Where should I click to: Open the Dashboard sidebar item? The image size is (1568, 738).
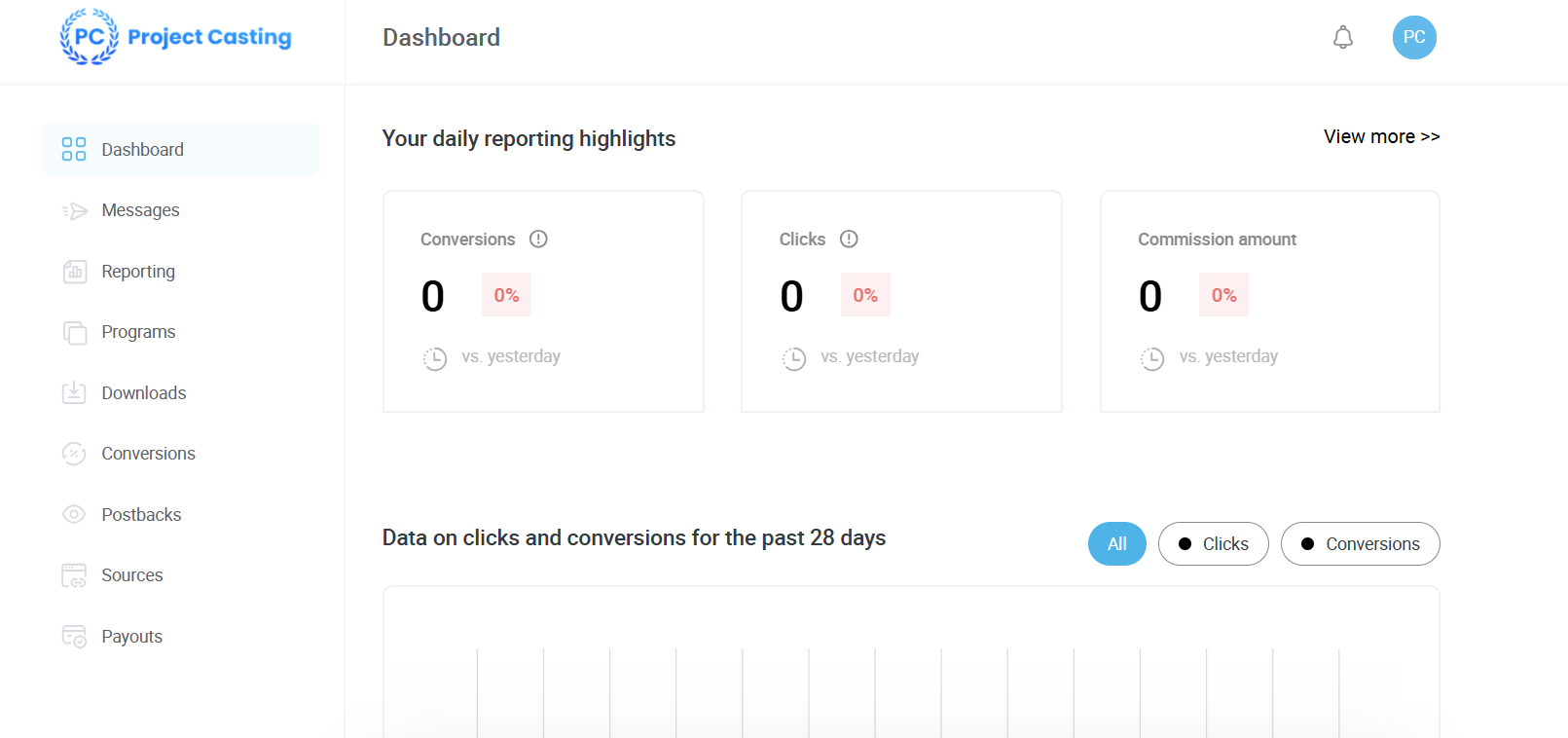142,150
